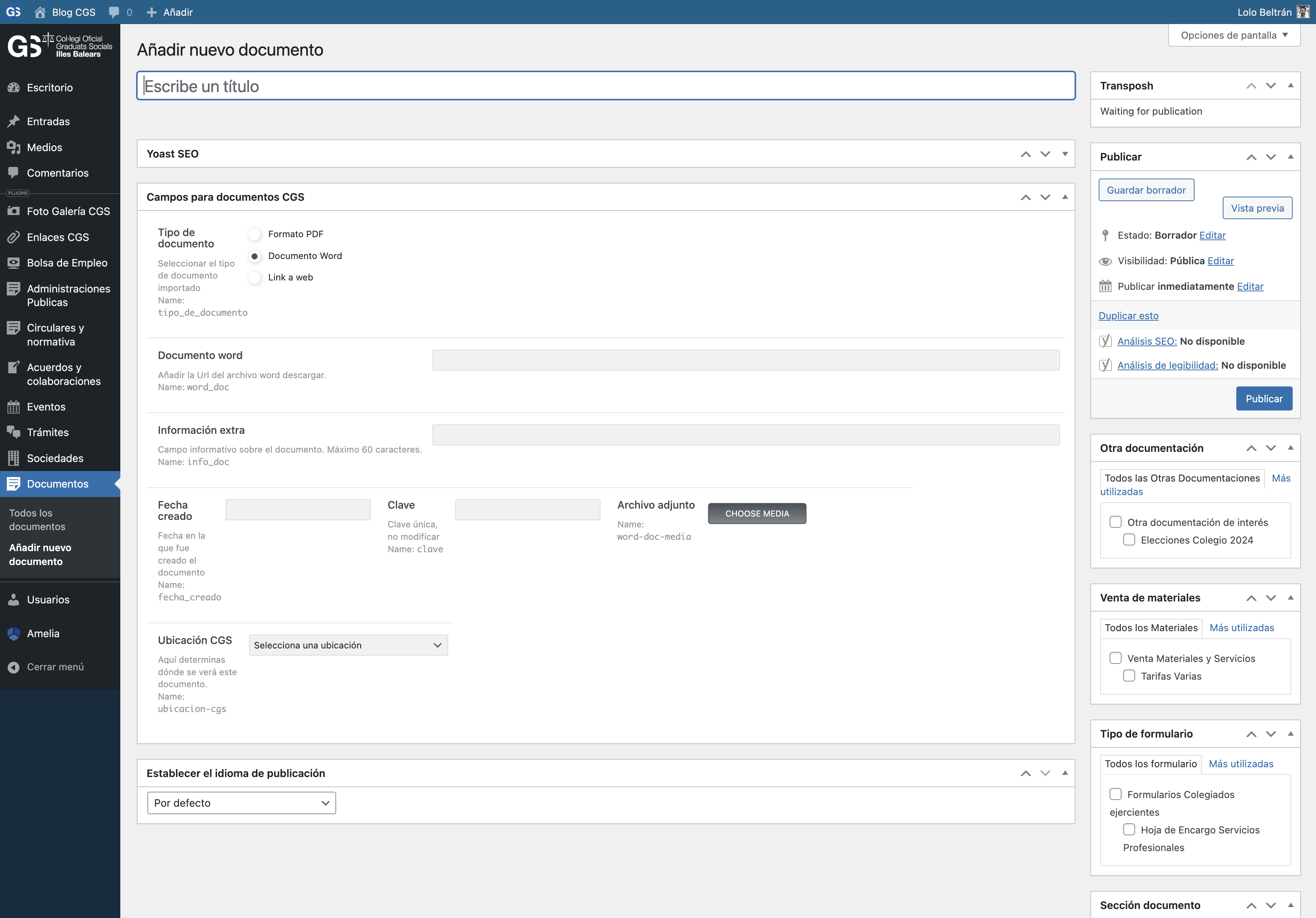Click the Eventos calendar icon
This screenshot has width=1316, height=918.
[14, 407]
